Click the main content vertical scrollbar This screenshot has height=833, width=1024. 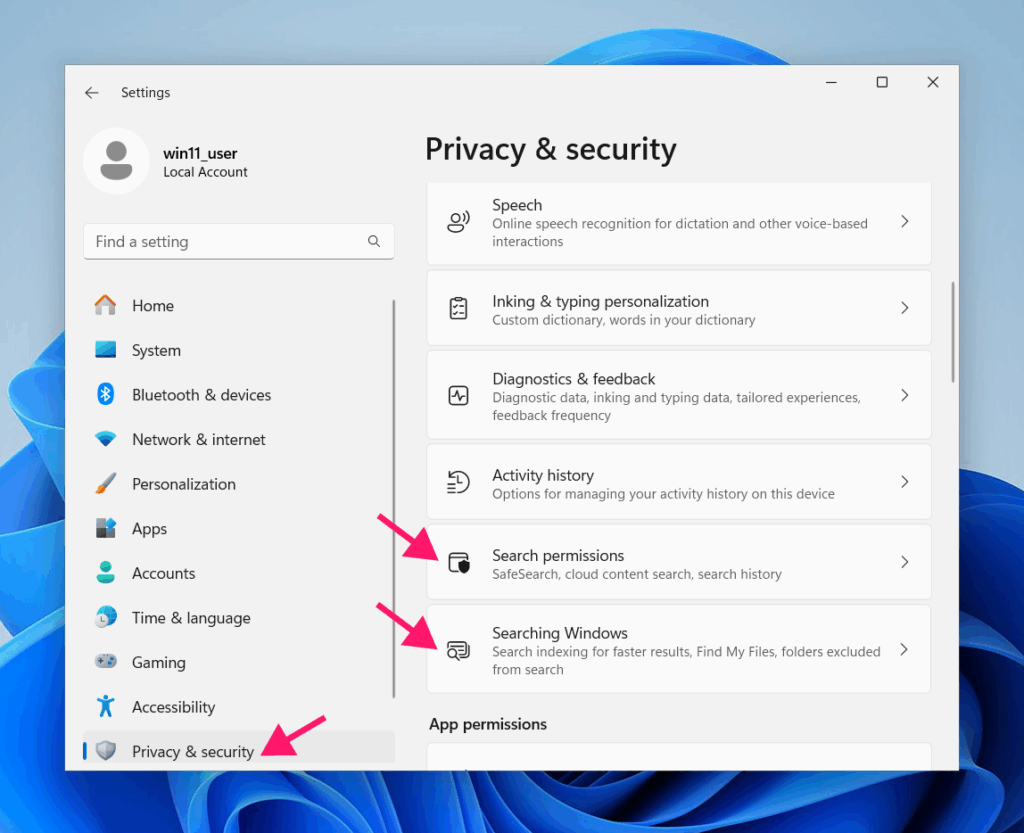click(x=953, y=332)
